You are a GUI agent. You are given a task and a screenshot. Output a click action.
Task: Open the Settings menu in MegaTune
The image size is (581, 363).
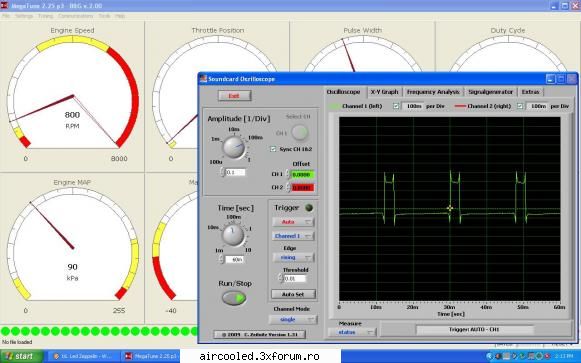(x=24, y=16)
